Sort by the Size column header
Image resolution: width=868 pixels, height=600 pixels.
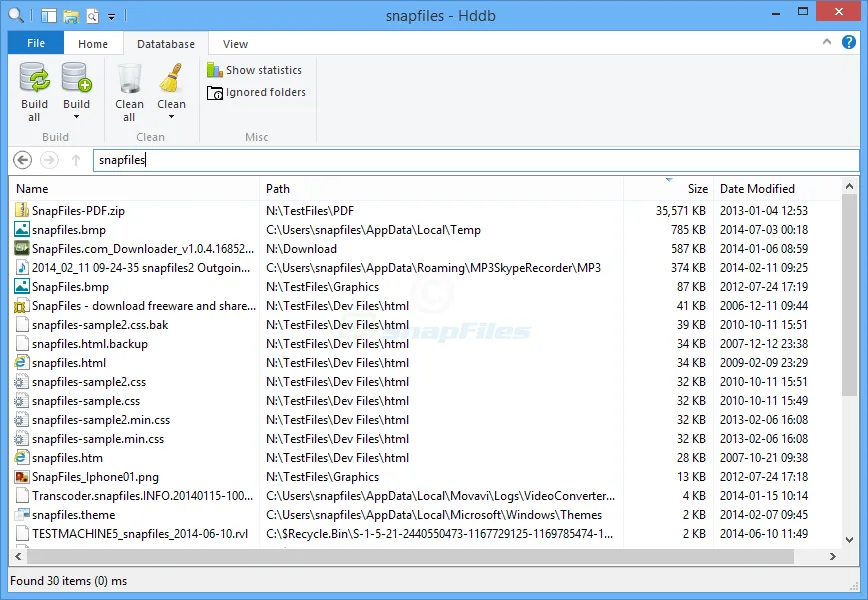(668, 189)
